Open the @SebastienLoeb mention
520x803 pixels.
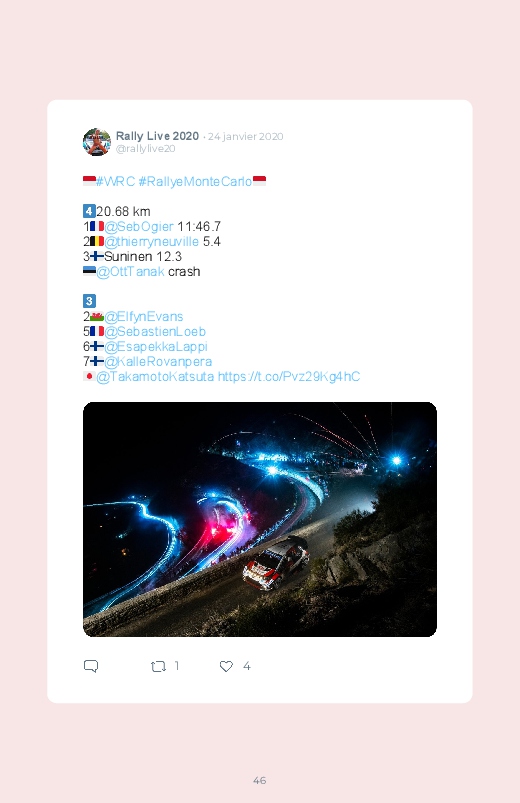click(x=155, y=331)
